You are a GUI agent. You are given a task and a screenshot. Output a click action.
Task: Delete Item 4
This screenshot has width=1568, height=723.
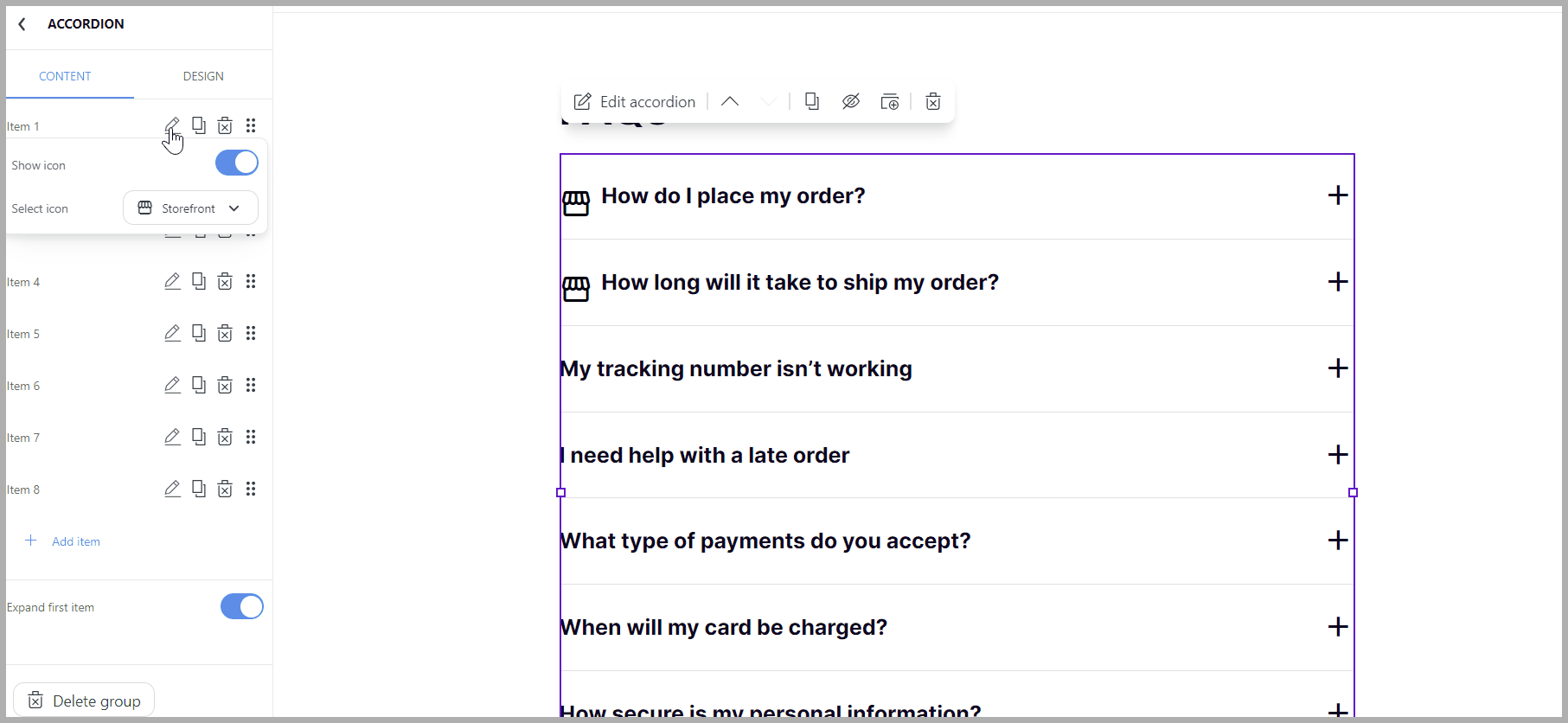click(225, 281)
